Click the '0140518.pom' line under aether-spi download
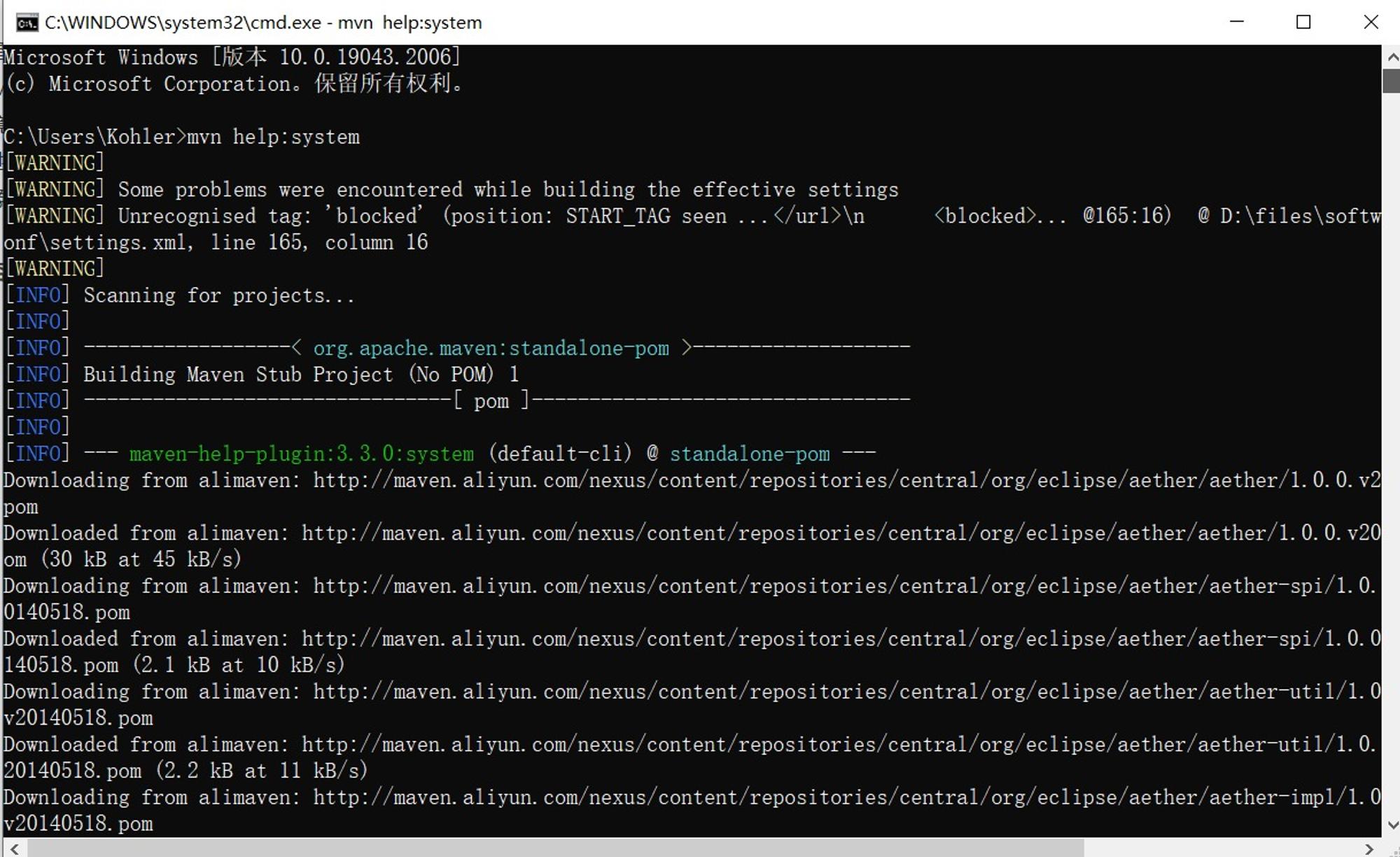 (x=66, y=612)
